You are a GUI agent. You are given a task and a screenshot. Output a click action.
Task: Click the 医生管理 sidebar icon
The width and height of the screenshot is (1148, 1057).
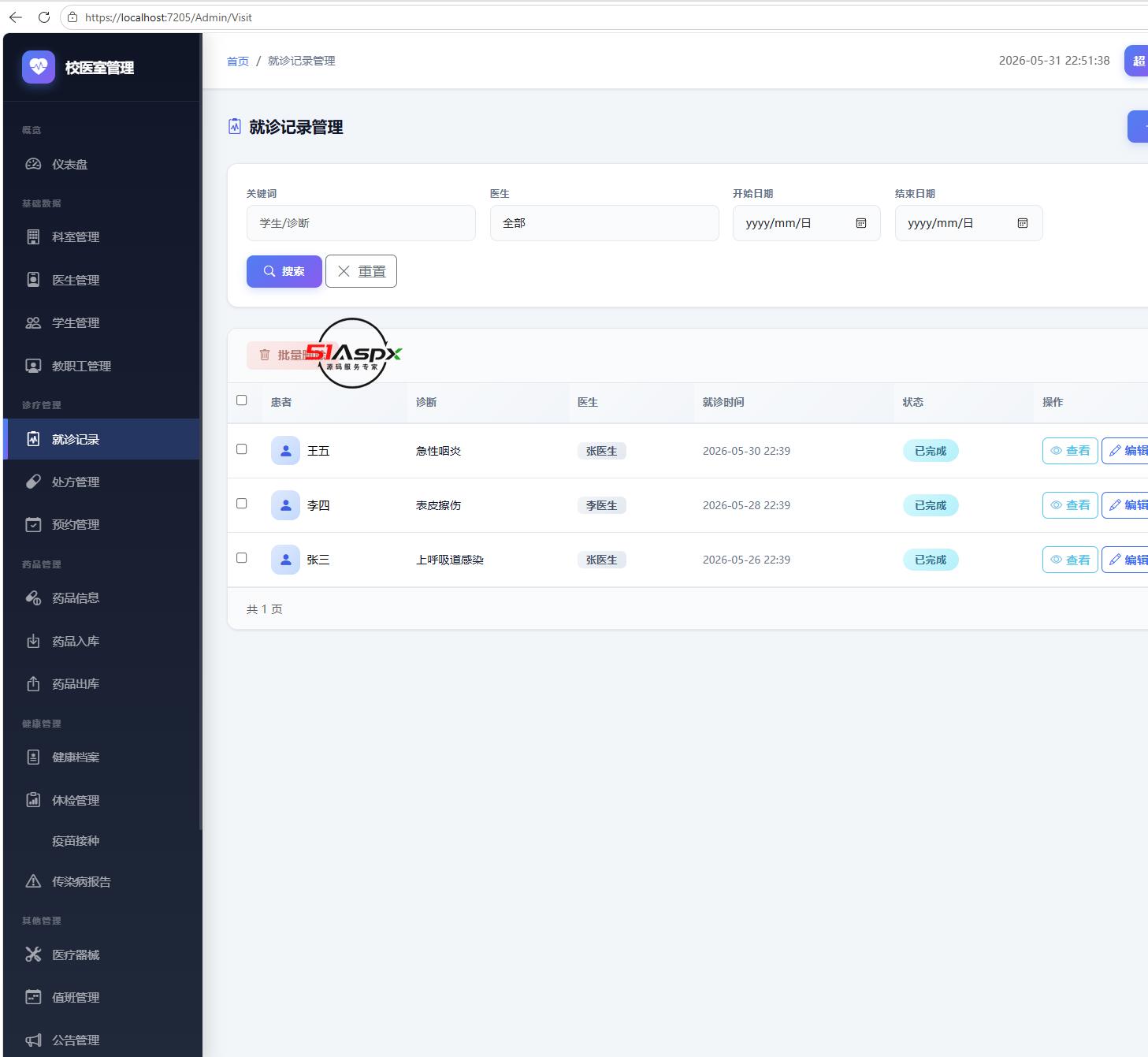point(33,280)
